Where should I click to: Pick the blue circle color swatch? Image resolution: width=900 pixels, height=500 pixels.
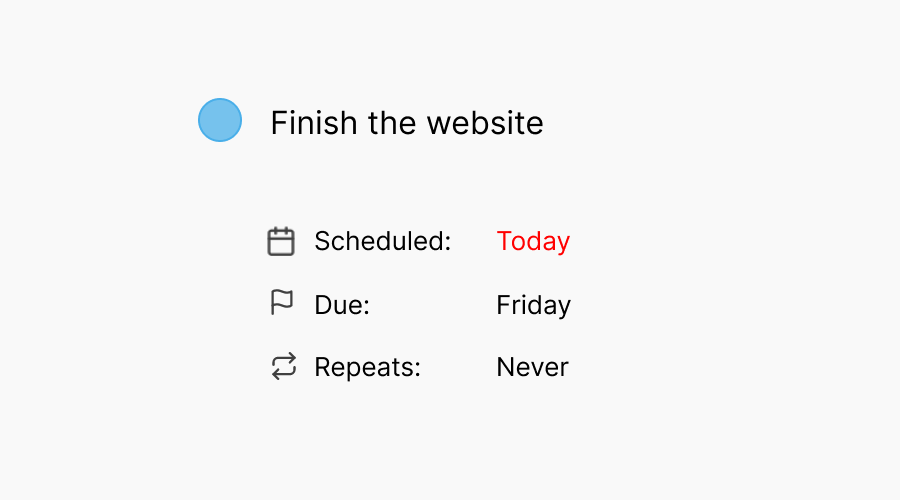(220, 120)
